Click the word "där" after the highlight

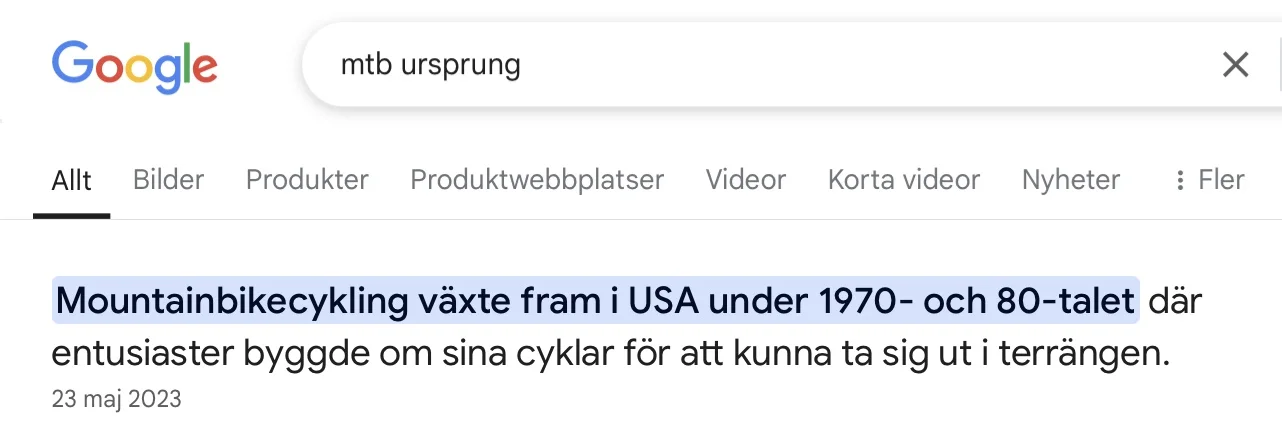1174,300
